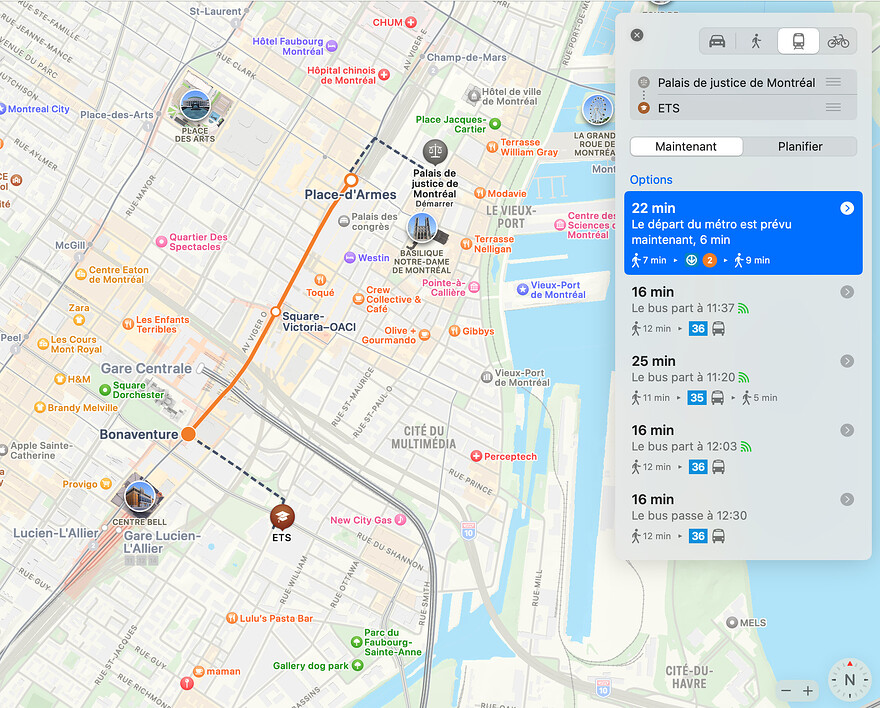Image resolution: width=880 pixels, height=708 pixels.
Task: Select the 22 min metro route option
Action: click(743, 233)
